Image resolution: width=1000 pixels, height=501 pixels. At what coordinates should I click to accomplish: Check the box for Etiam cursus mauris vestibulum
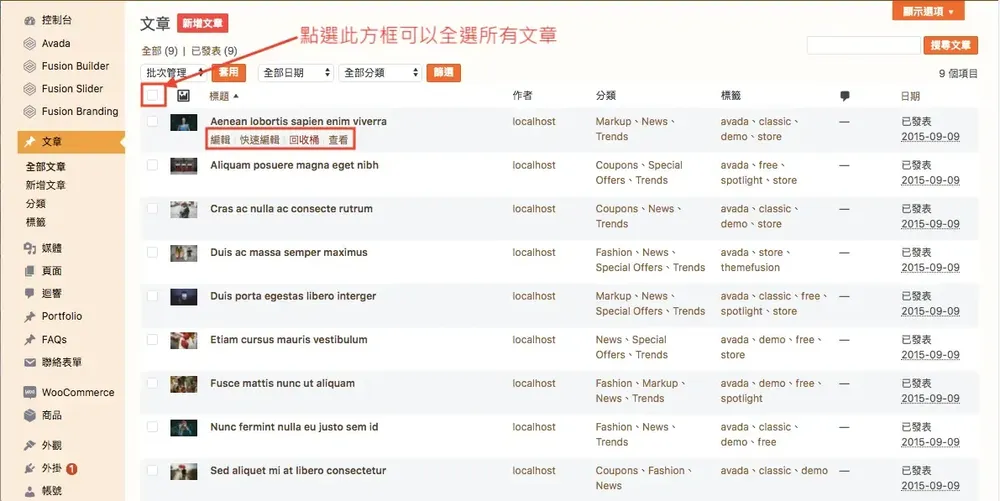pos(152,339)
